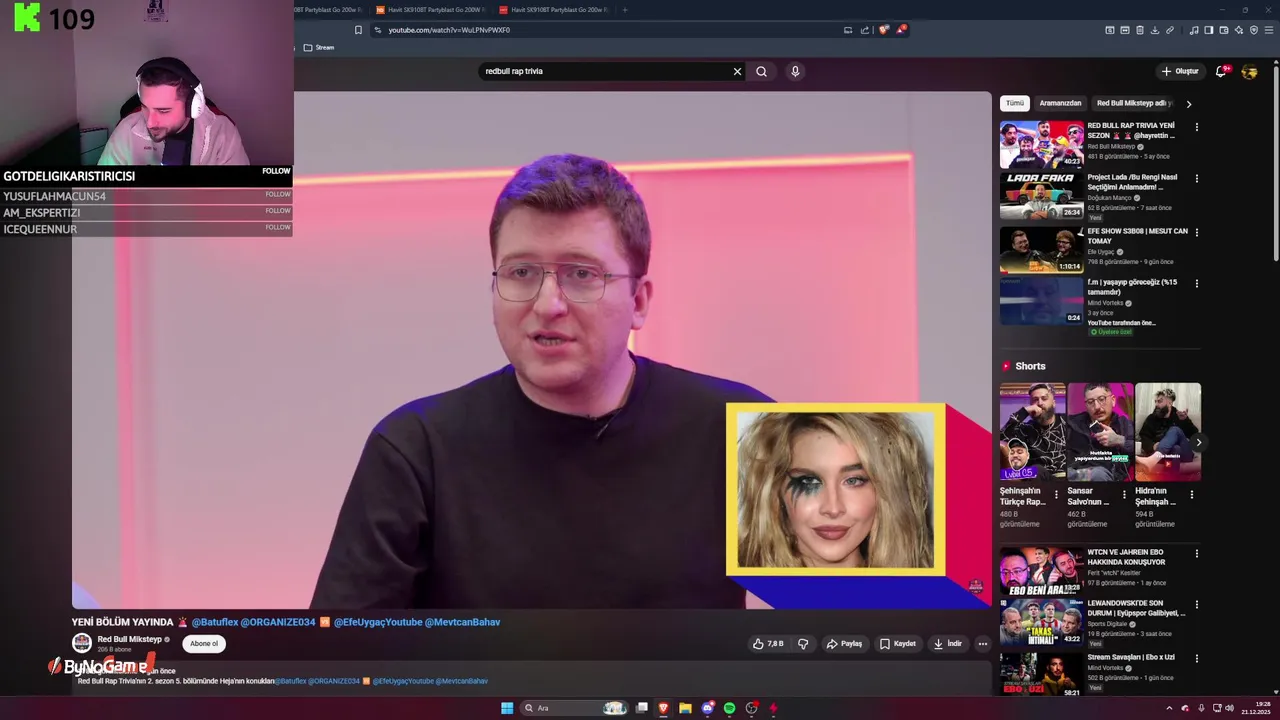The image size is (1280, 720).
Task: Show next Shorts with the arrow
Action: point(1198,442)
